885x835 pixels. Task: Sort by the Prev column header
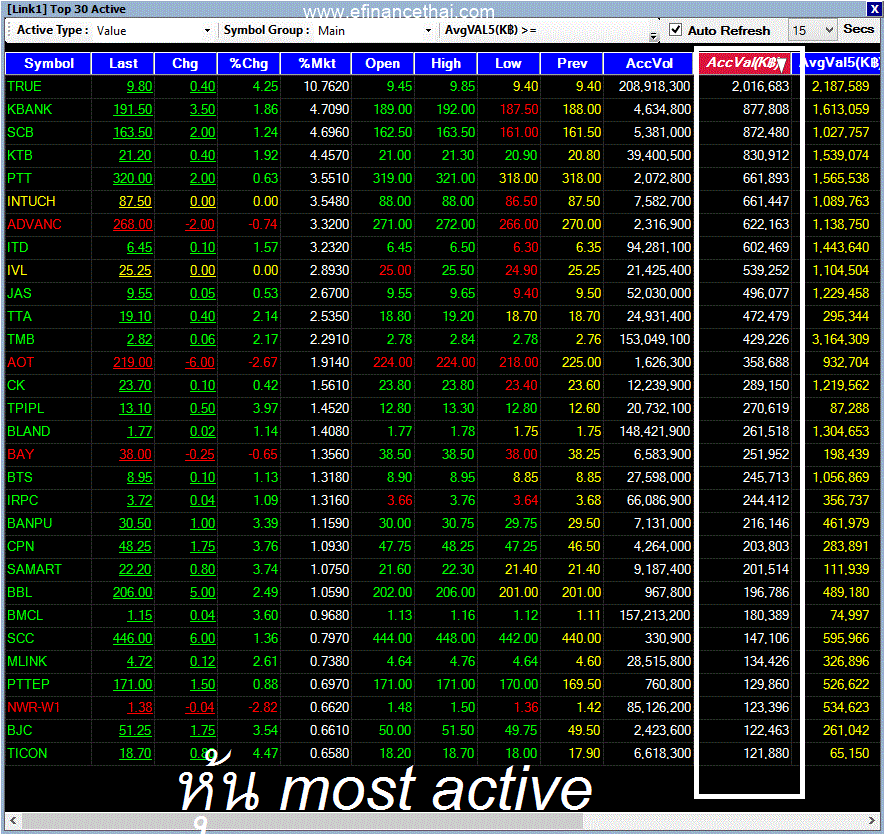[572, 63]
